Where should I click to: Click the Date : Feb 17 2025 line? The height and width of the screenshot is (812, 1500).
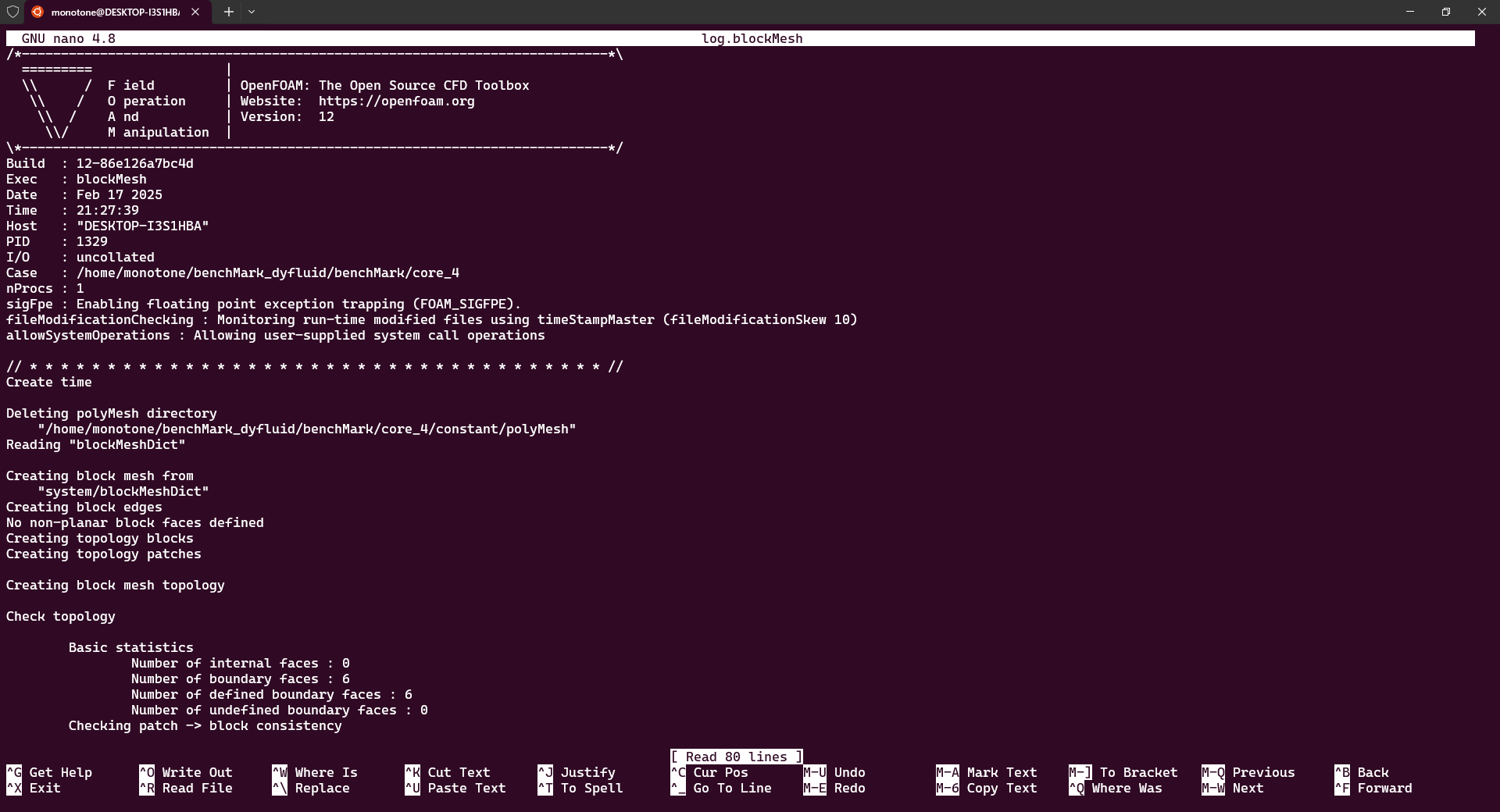point(84,194)
